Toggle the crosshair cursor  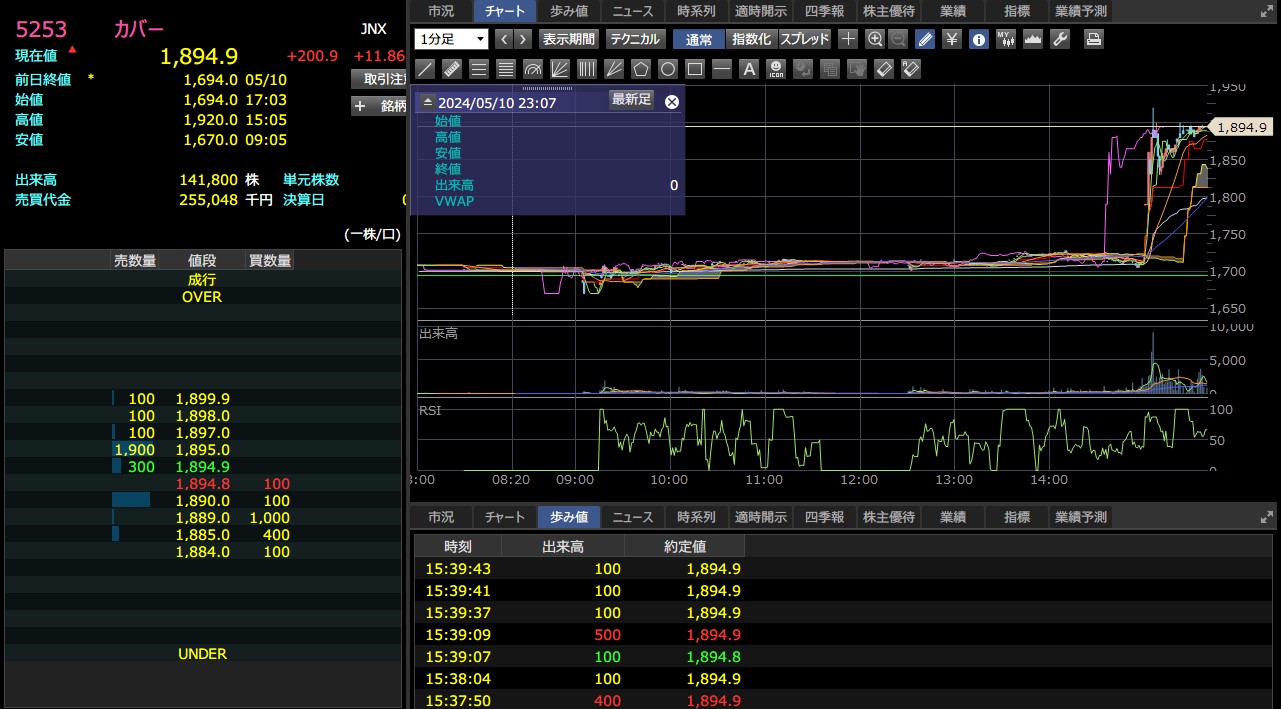coord(848,39)
